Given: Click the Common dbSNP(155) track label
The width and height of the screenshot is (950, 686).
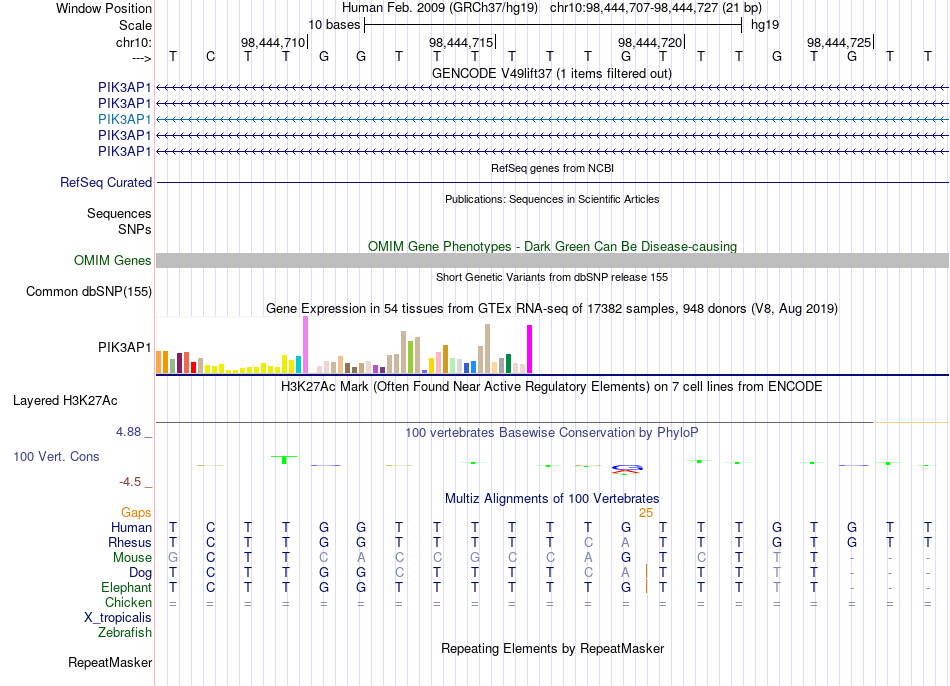Looking at the screenshot, I should pos(89,291).
